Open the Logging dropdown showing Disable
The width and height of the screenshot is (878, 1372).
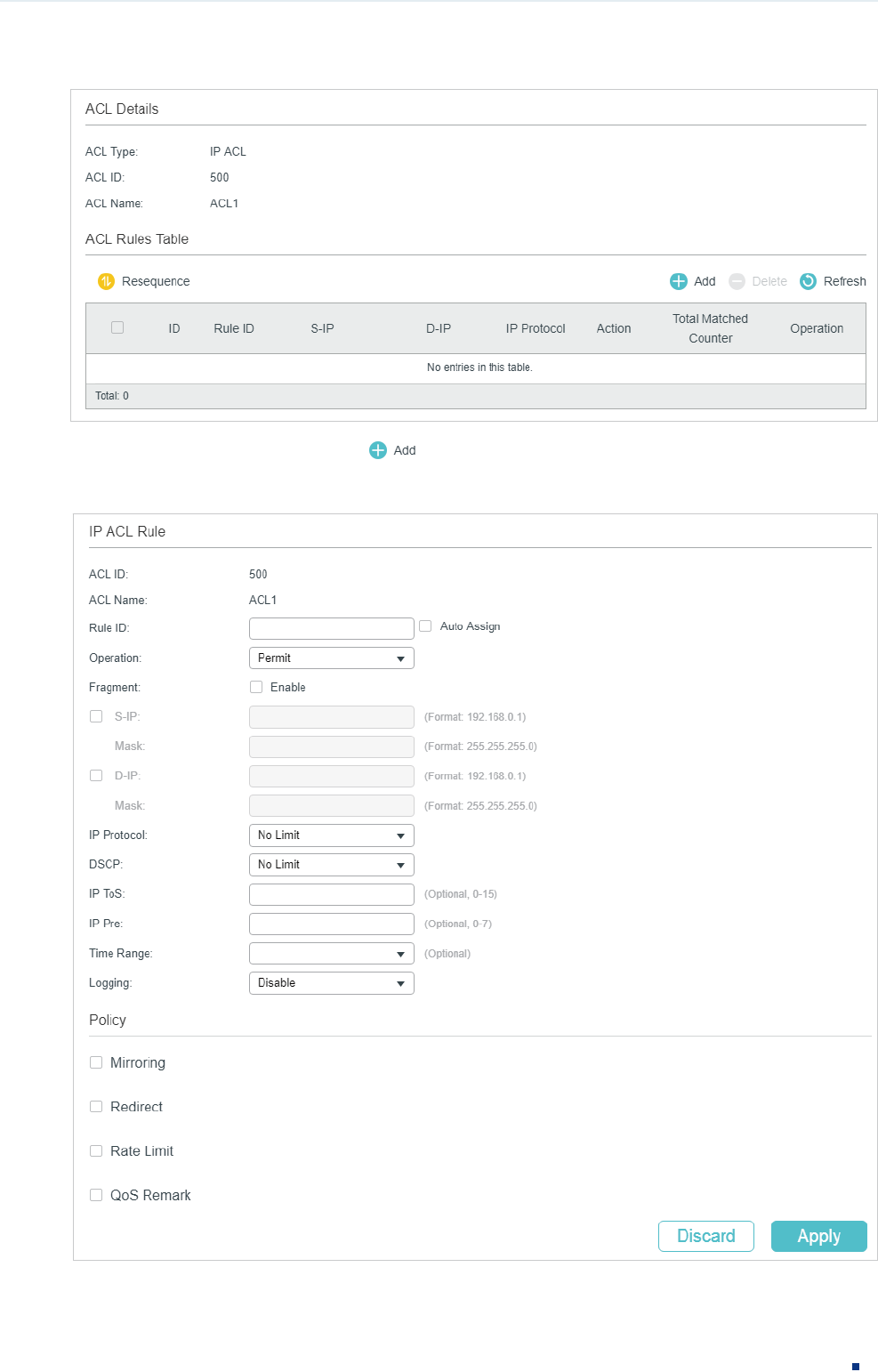(x=331, y=983)
